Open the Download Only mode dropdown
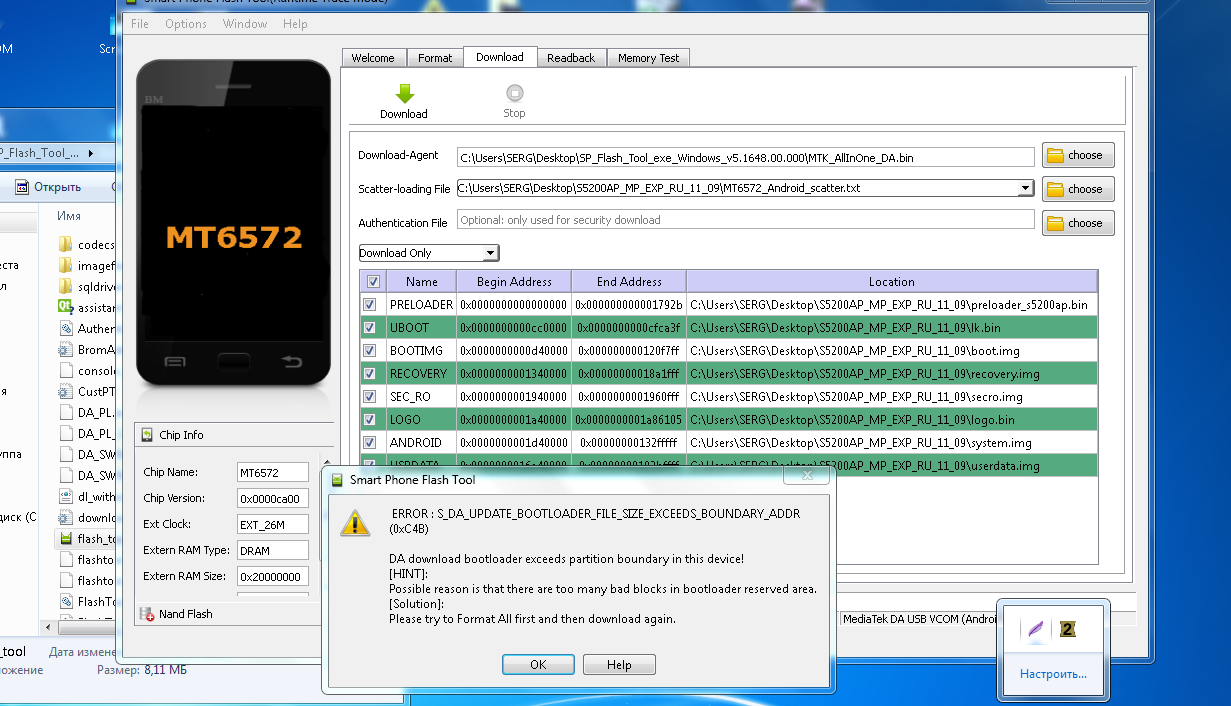Screen dimensions: 1231x706 coord(490,254)
